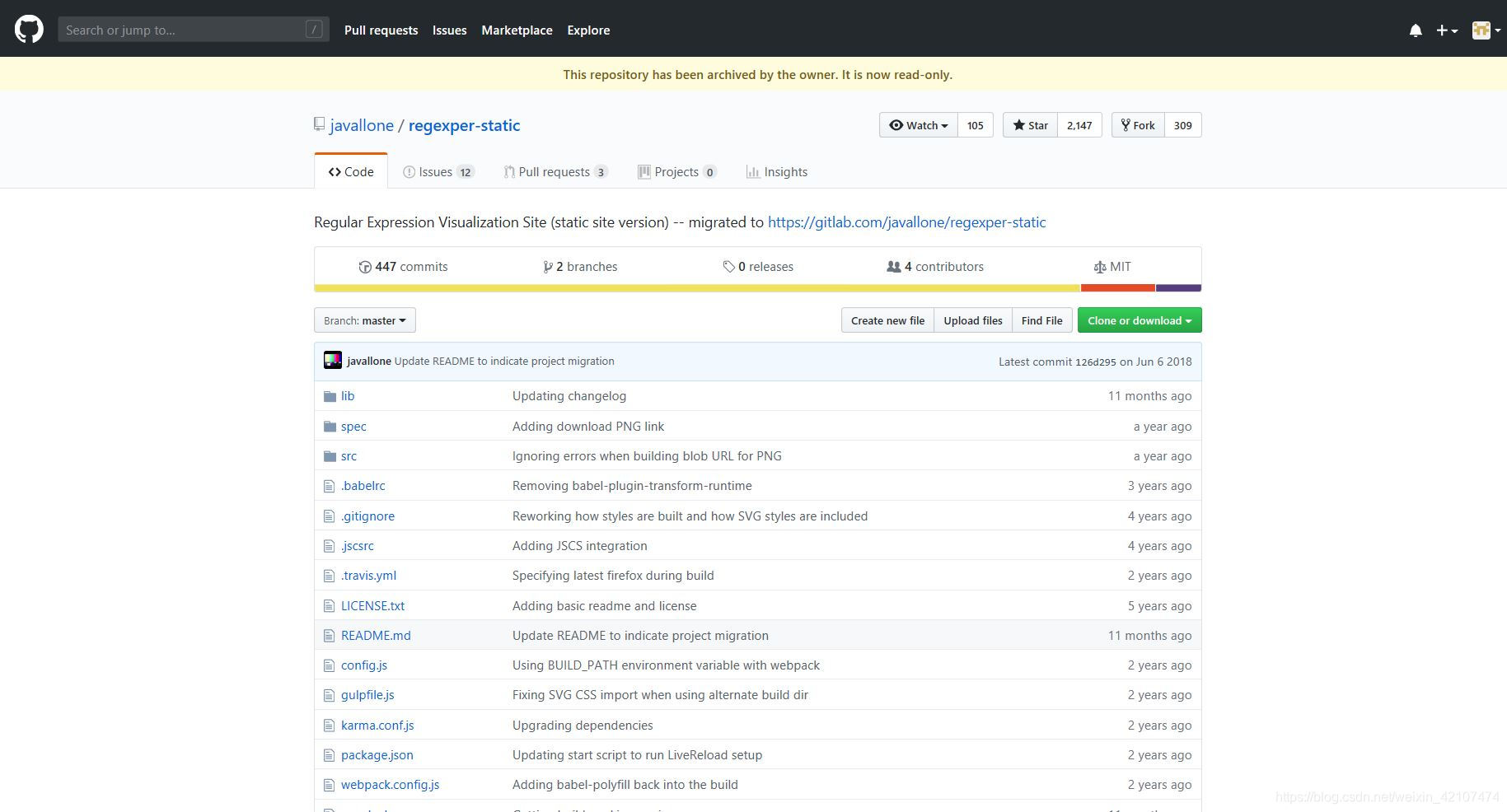Image resolution: width=1507 pixels, height=812 pixels.
Task: Open the javallone owner link
Action: [x=362, y=125]
